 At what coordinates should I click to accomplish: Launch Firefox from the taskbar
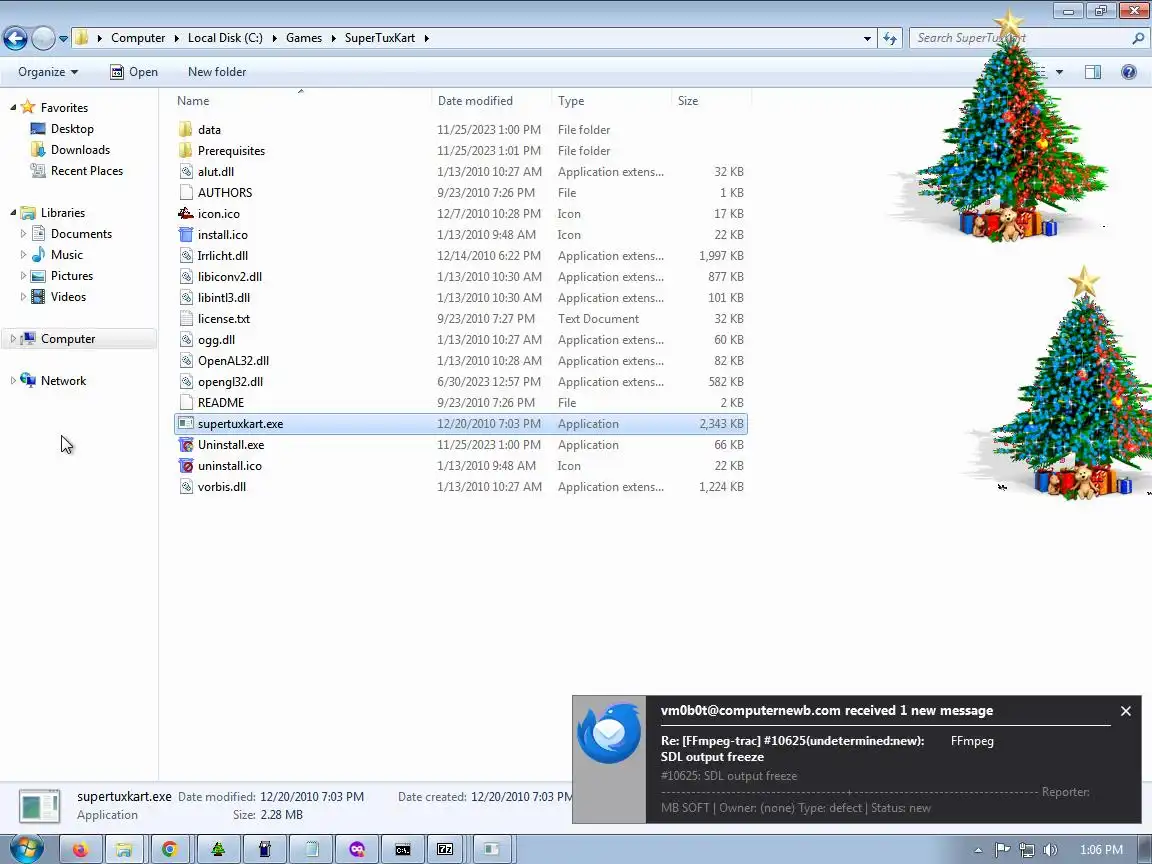(80, 849)
